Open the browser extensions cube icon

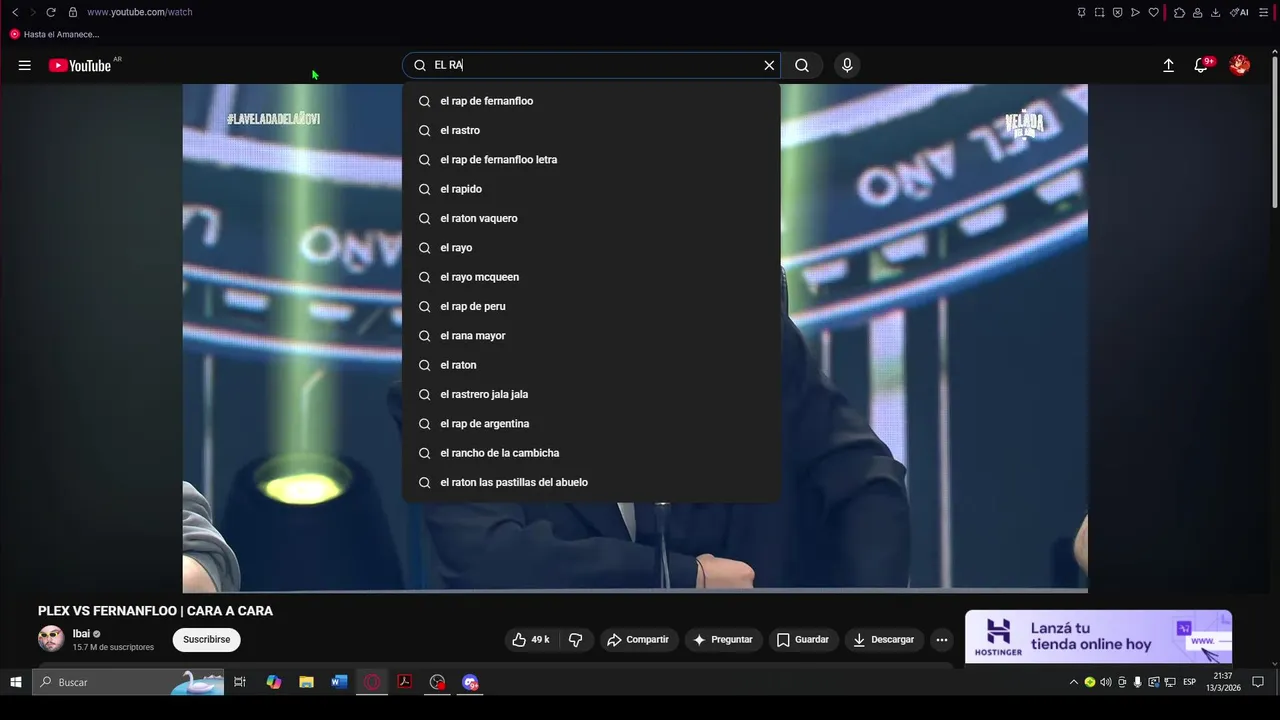(1180, 12)
